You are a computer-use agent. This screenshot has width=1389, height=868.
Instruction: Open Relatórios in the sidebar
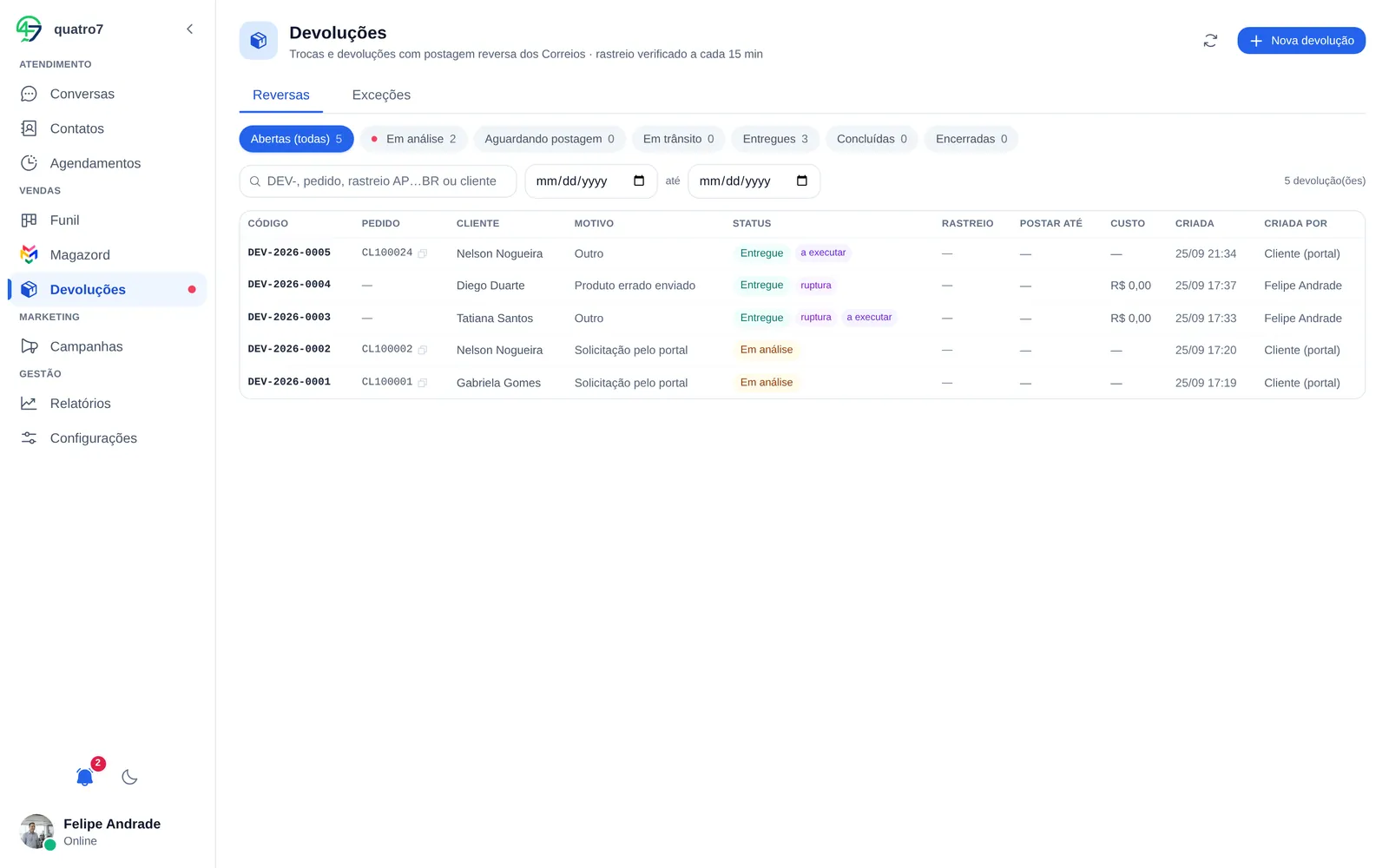[107, 404]
